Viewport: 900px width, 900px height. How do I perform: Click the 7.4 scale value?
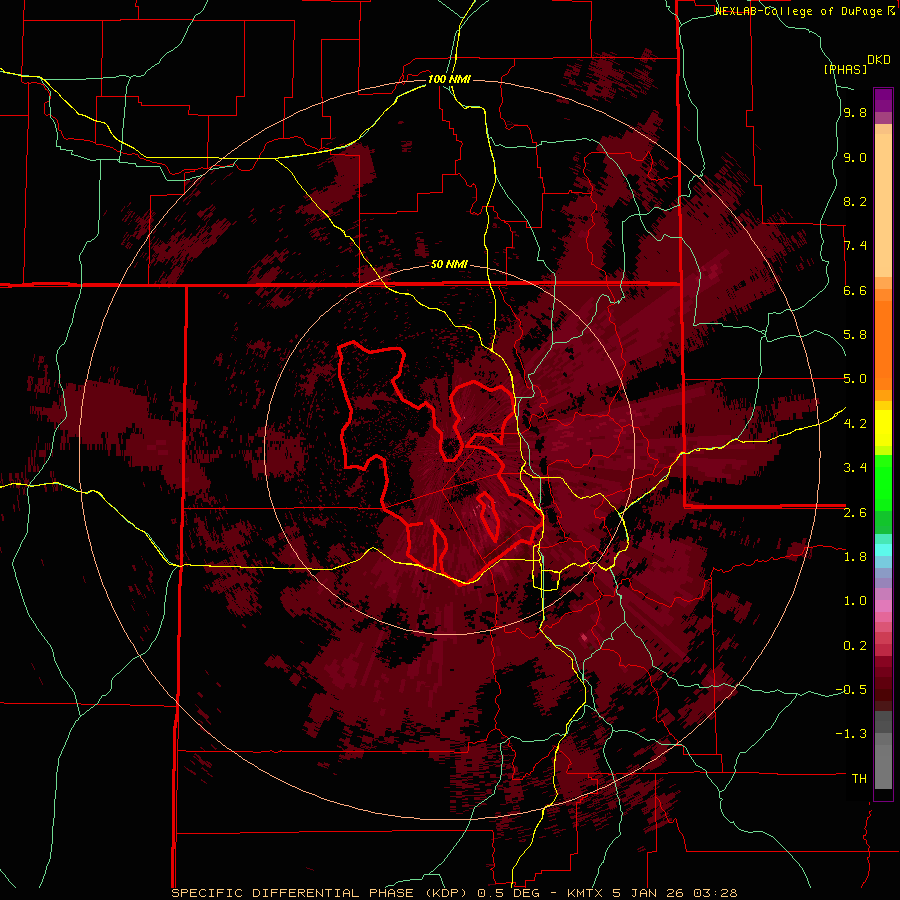point(855,246)
